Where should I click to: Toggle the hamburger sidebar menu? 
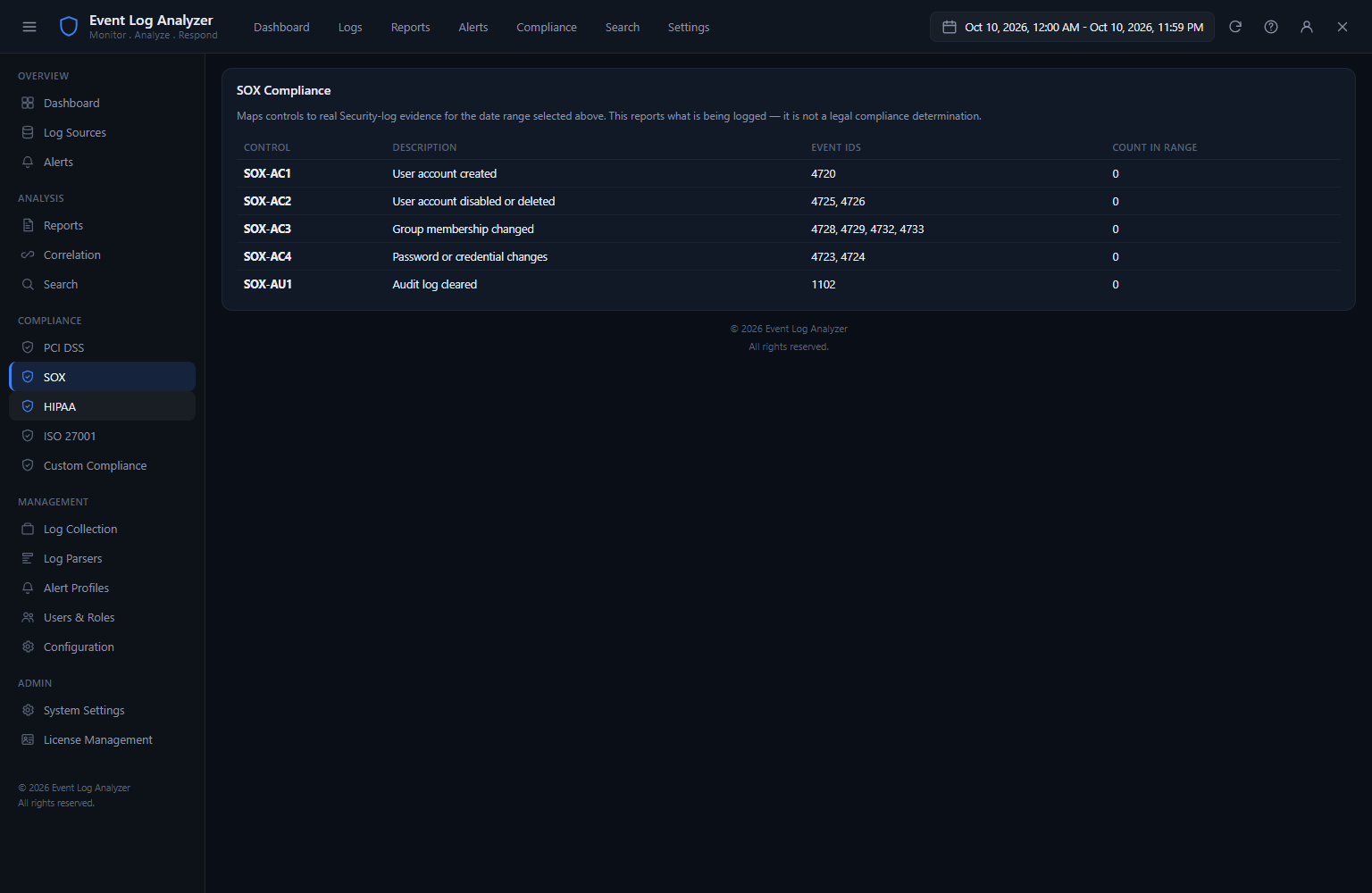[x=29, y=27]
